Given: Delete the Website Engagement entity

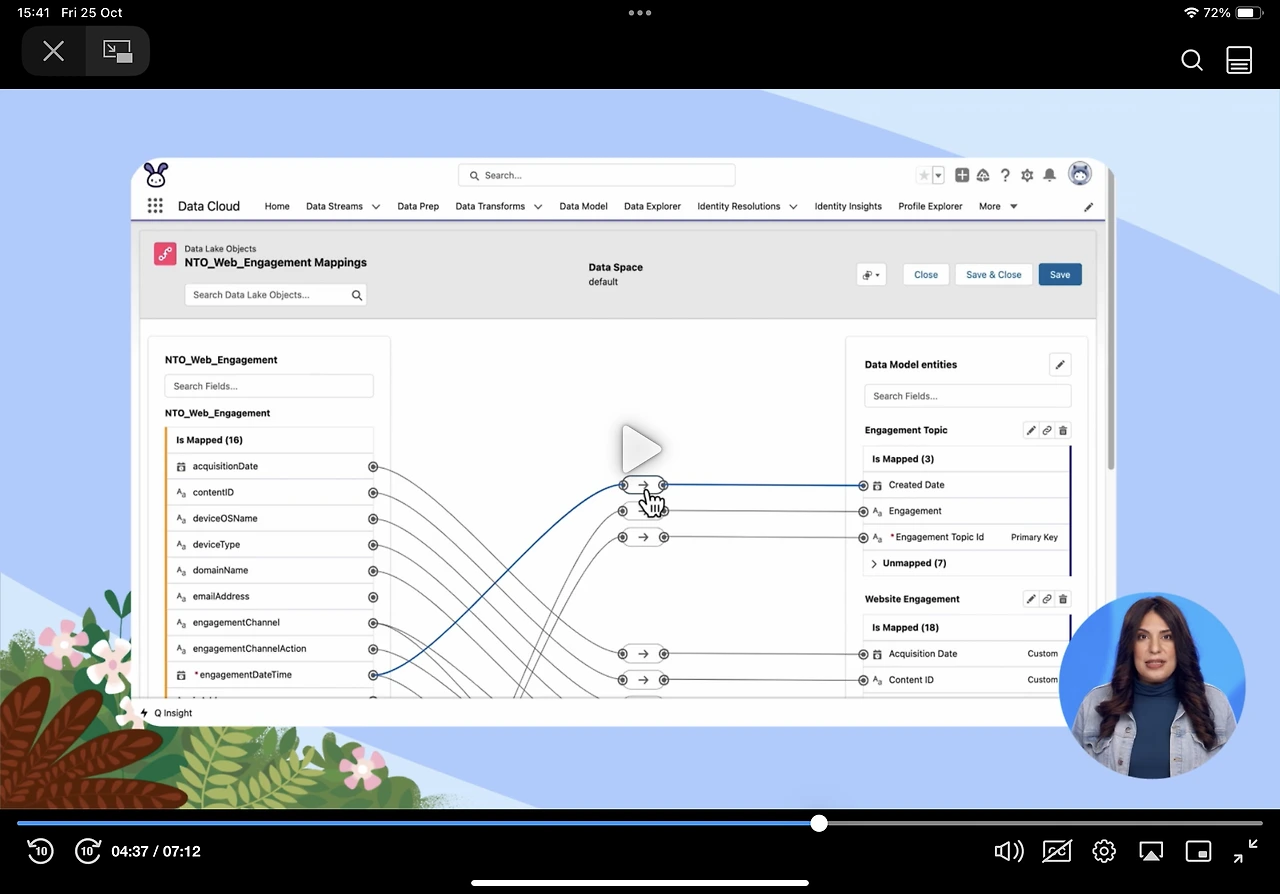Looking at the screenshot, I should [x=1063, y=599].
